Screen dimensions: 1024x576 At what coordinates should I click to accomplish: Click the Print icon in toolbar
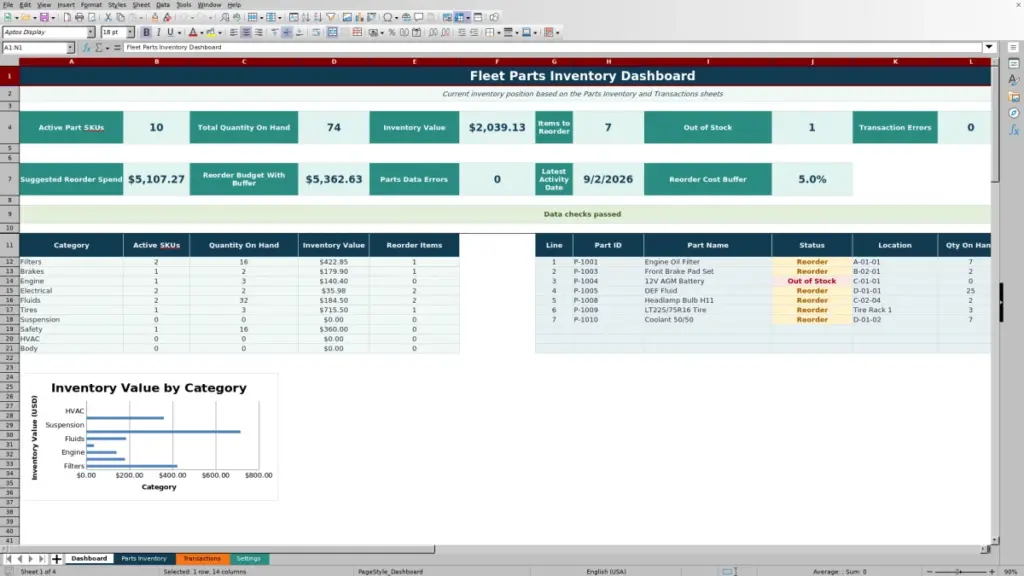click(x=79, y=17)
